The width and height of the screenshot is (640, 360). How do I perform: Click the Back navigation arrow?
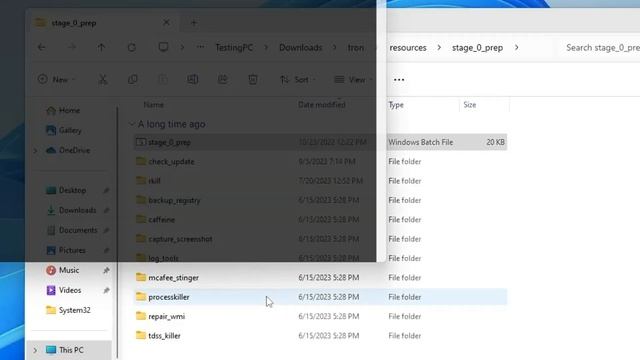coord(41,47)
